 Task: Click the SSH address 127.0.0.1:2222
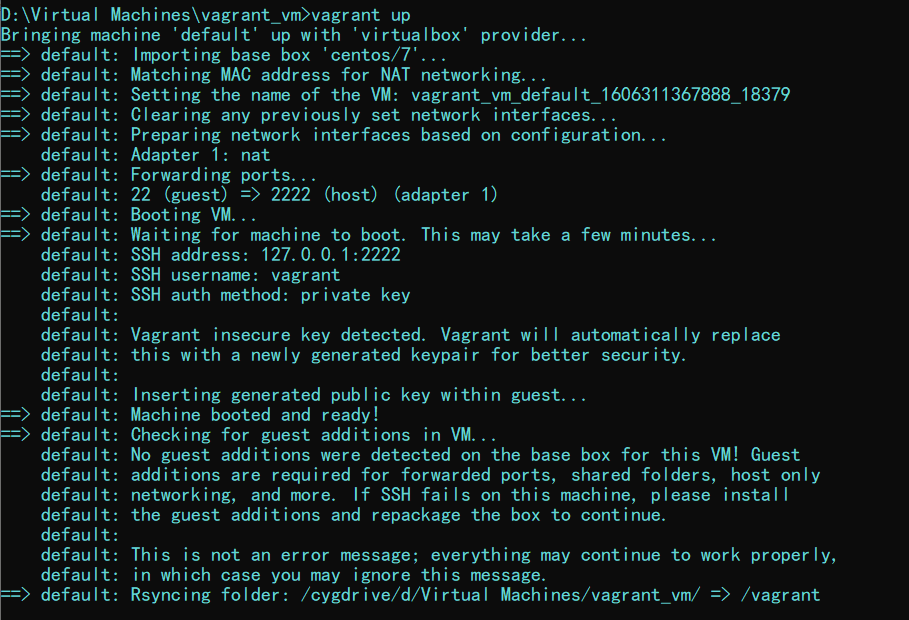tap(330, 255)
